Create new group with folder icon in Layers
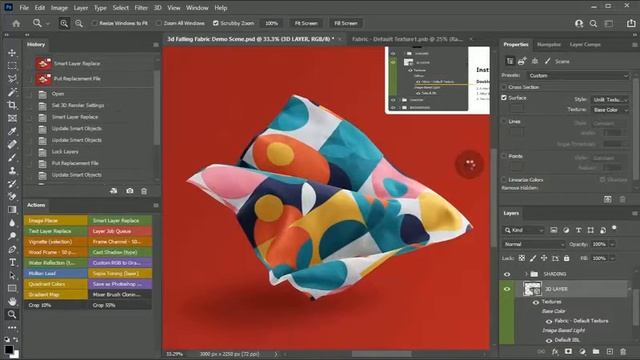The image size is (640, 360). pyautogui.click(x=596, y=351)
